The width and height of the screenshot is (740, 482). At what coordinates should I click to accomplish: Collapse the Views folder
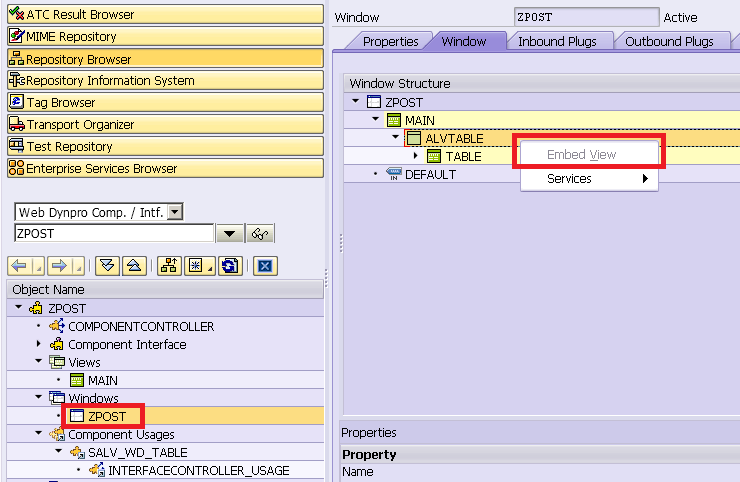[x=39, y=361]
